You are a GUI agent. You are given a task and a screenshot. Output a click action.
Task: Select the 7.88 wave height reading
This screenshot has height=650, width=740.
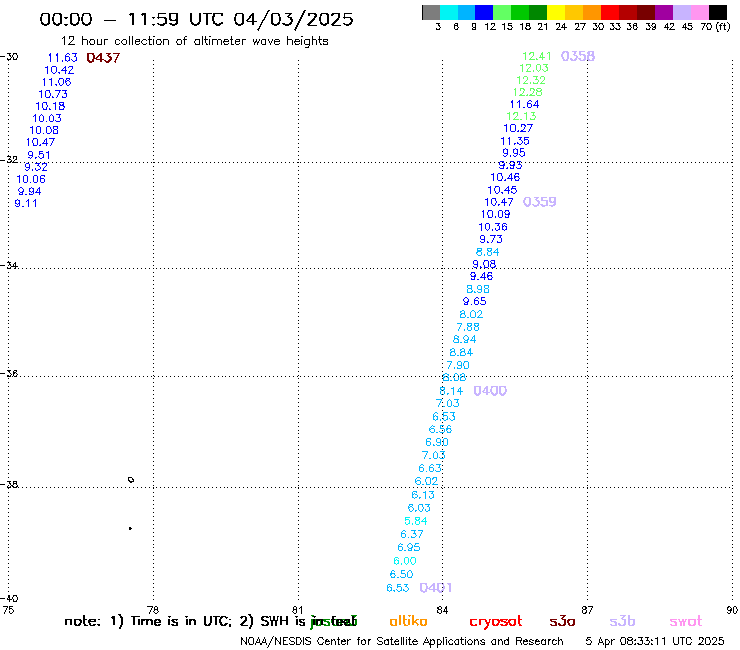click(468, 327)
